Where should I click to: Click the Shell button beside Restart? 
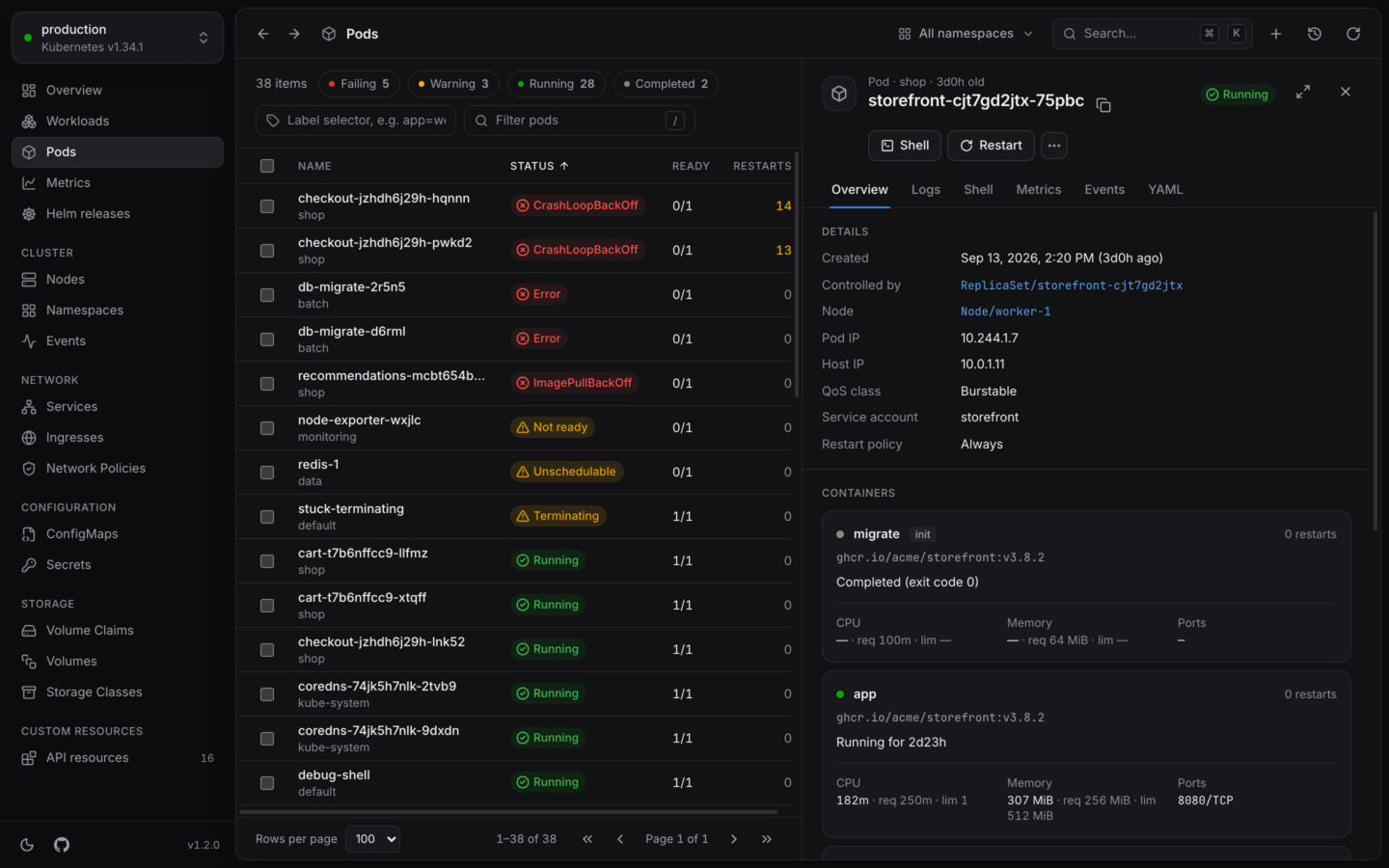tap(905, 146)
